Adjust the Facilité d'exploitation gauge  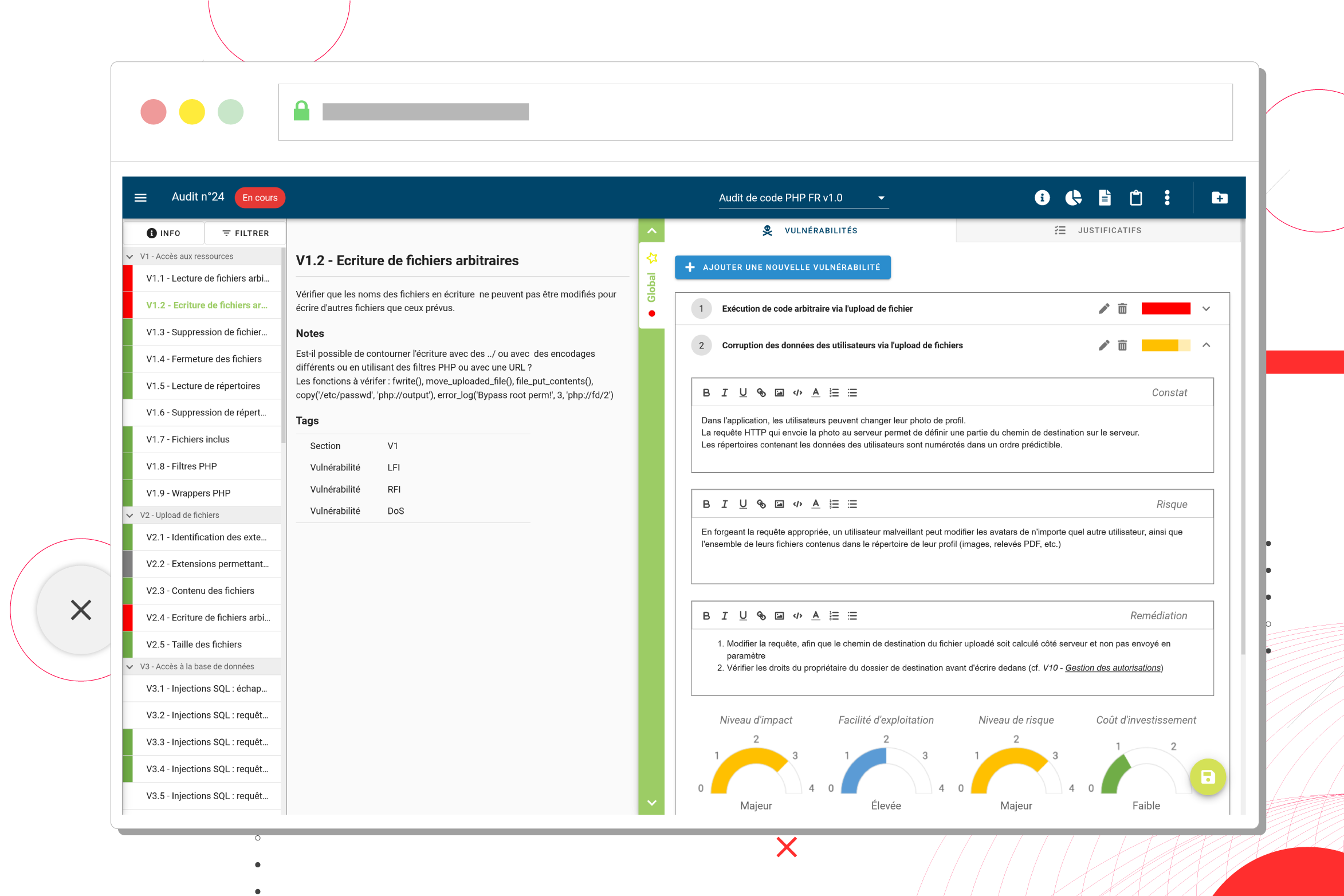(x=886, y=771)
